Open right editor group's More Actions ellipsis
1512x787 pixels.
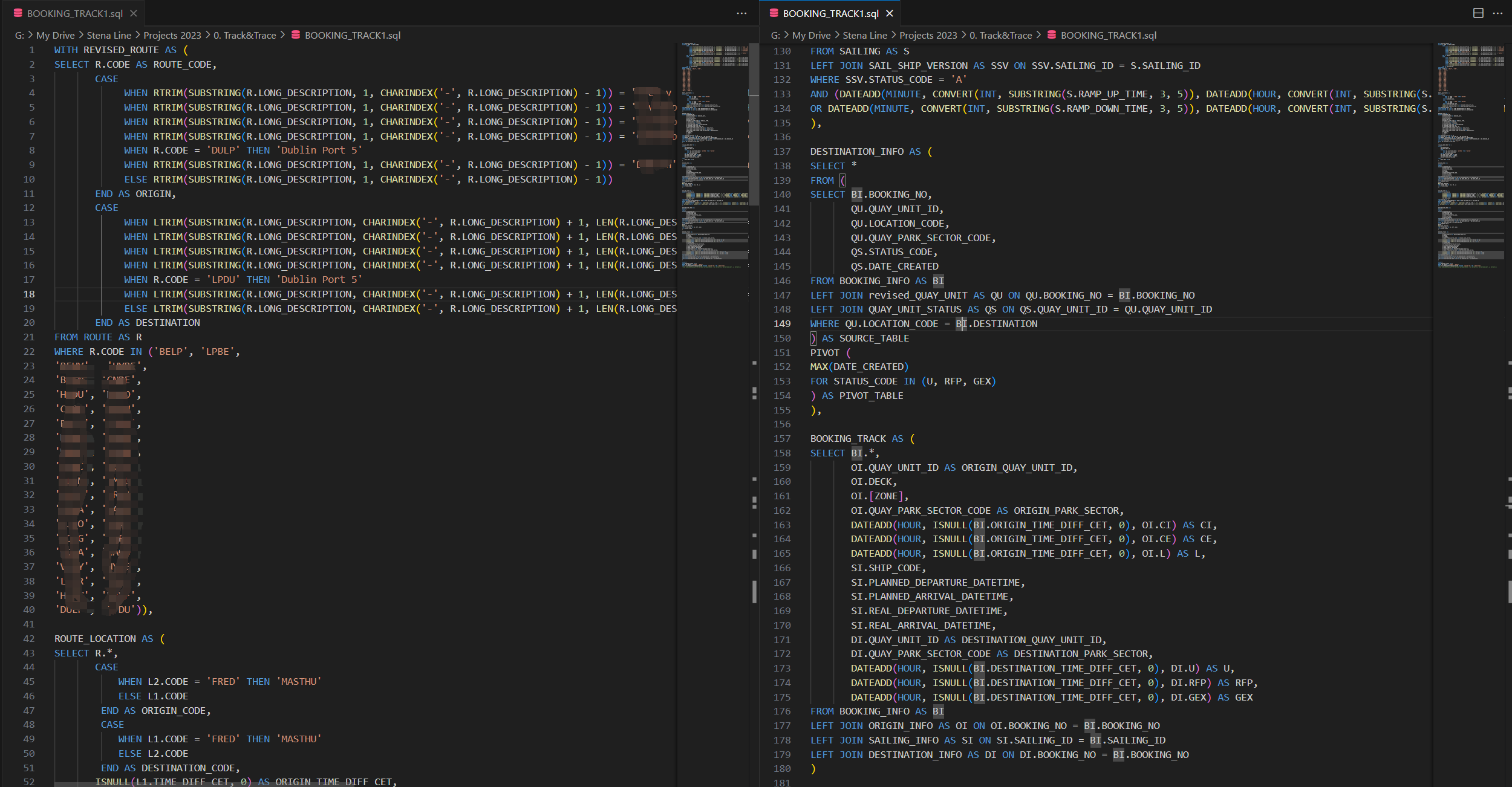(1497, 13)
